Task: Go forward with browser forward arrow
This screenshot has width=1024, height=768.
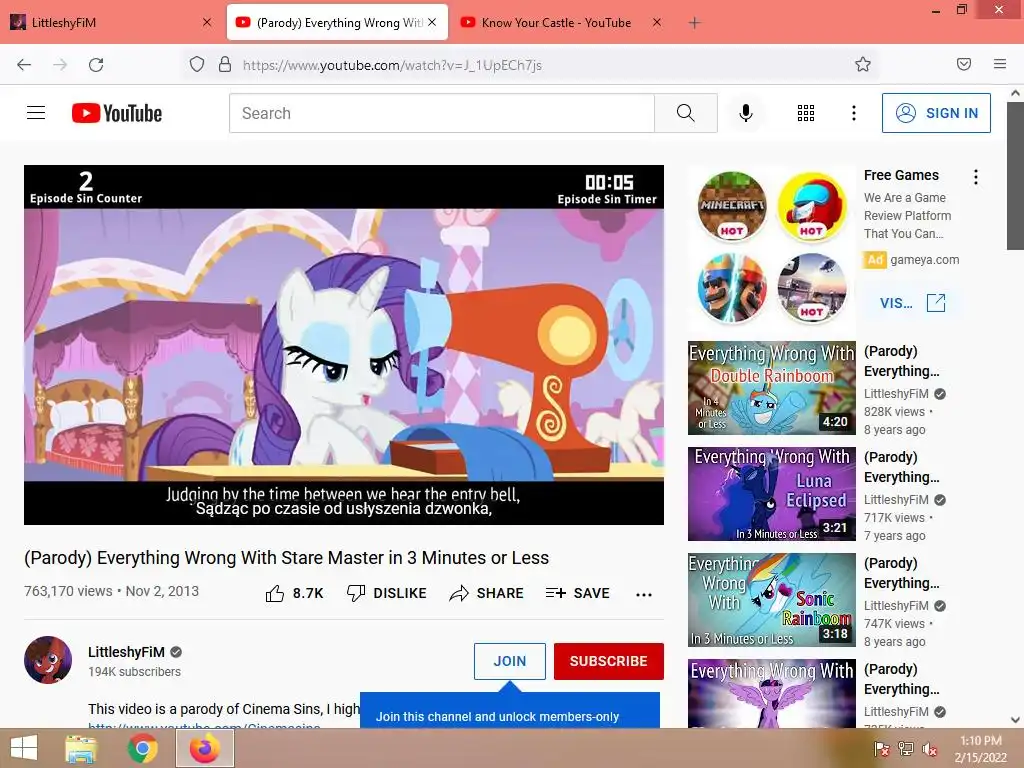Action: point(60,65)
